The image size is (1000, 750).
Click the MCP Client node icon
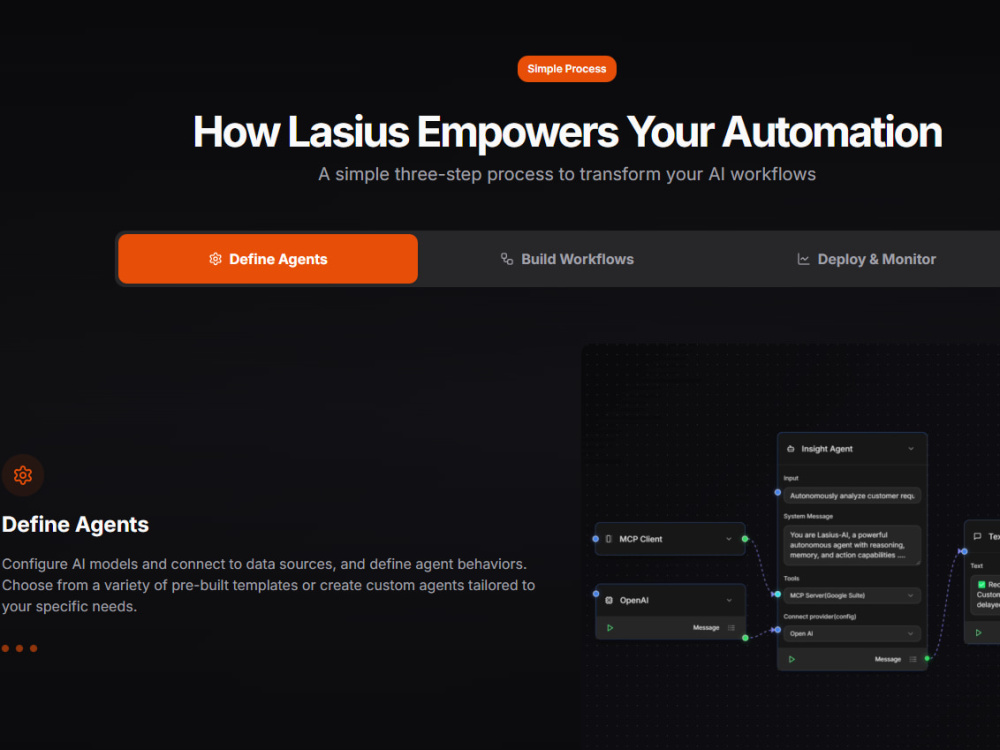[x=608, y=539]
